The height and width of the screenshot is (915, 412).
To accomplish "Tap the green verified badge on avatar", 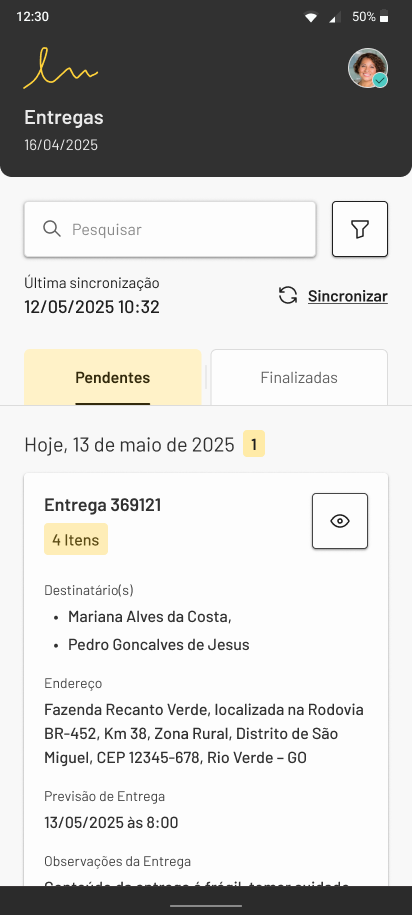I will 380,81.
